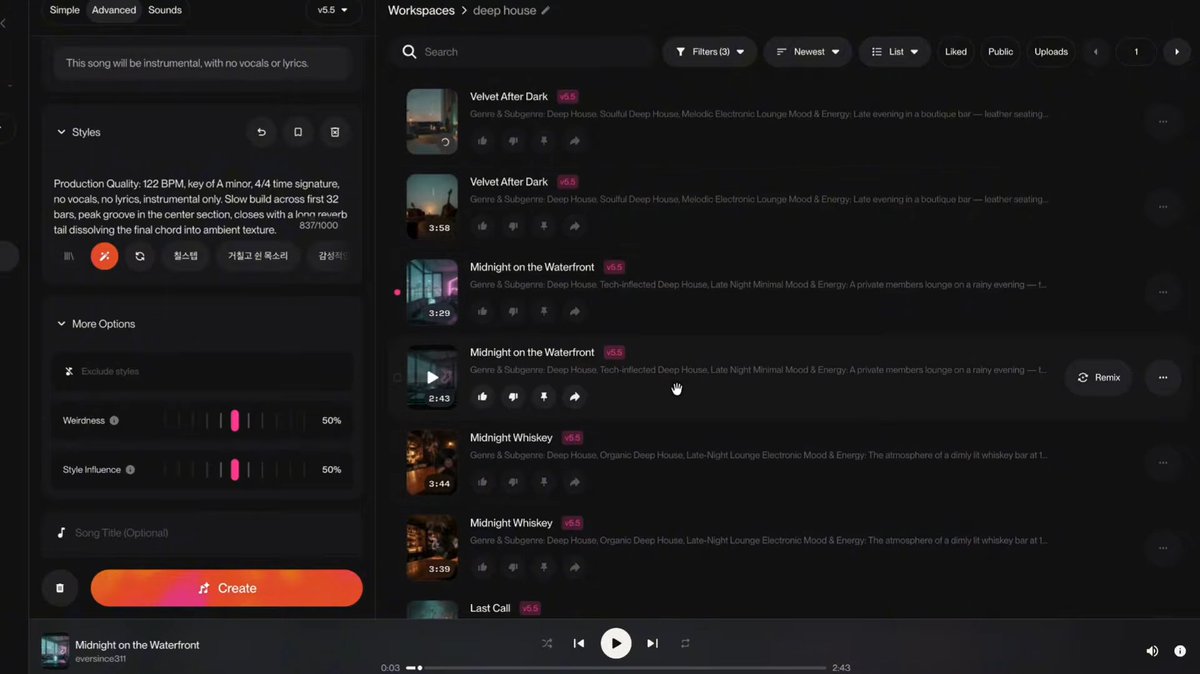The height and width of the screenshot is (674, 1200).
Task: Click the page number 1 box
Action: pos(1136,52)
